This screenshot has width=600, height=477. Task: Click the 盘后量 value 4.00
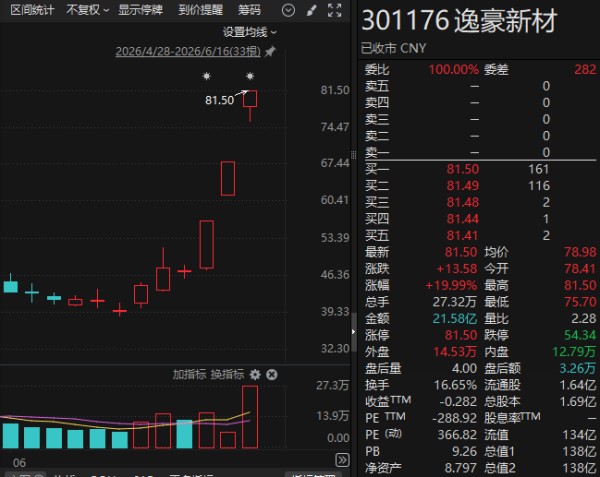tap(464, 368)
